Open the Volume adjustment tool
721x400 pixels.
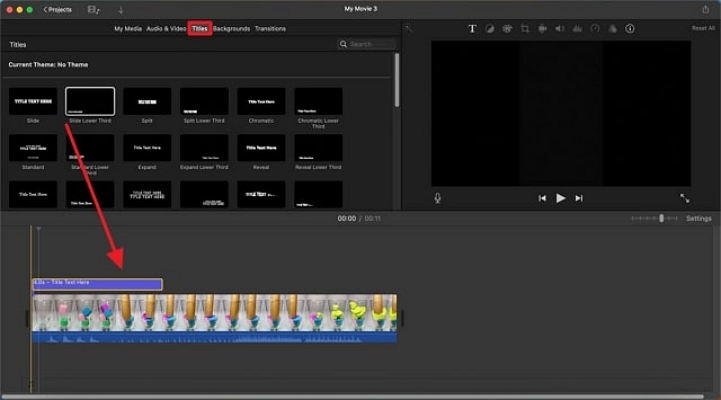tap(560, 29)
